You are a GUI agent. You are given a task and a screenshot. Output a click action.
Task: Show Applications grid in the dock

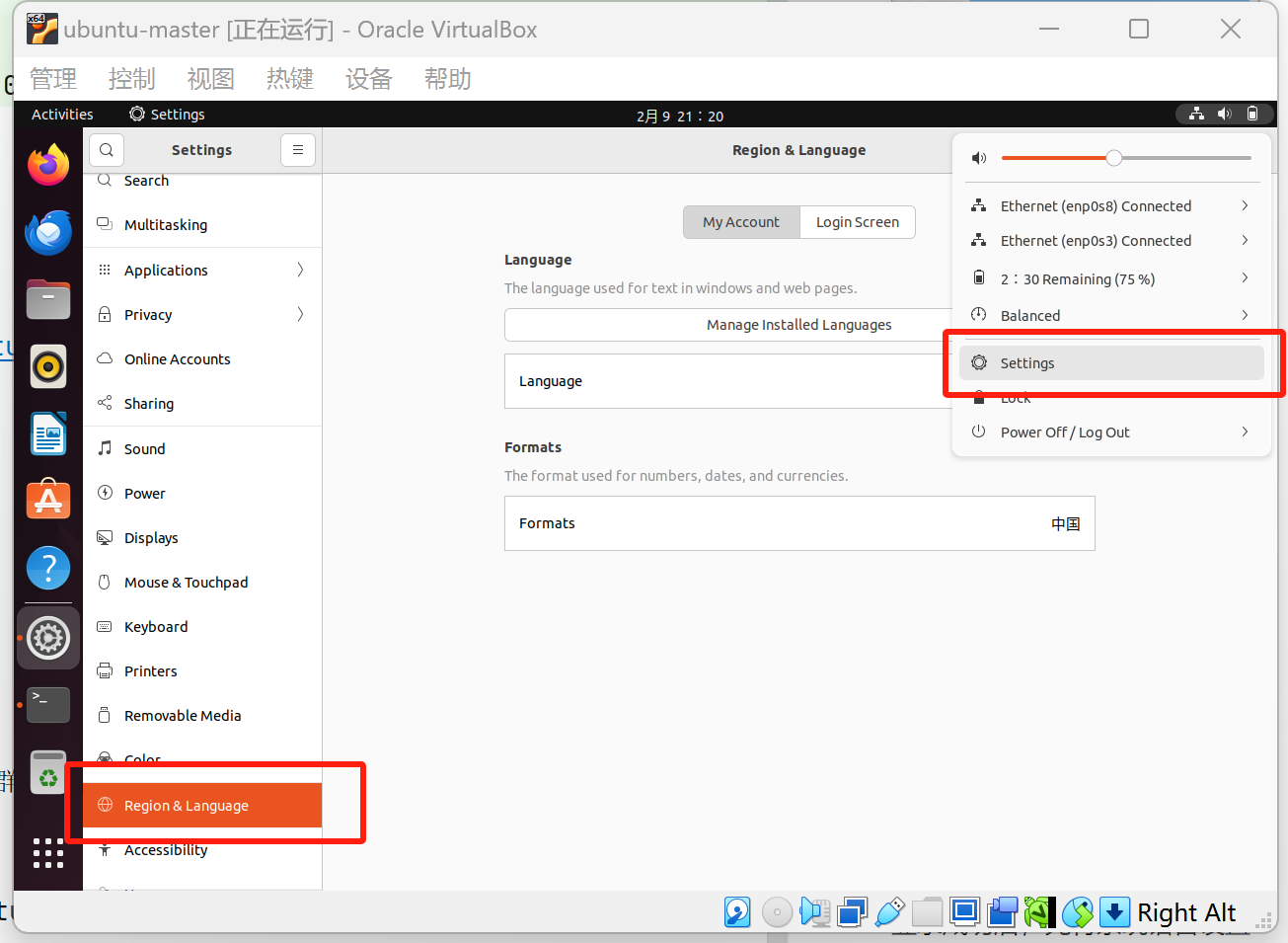tap(48, 853)
